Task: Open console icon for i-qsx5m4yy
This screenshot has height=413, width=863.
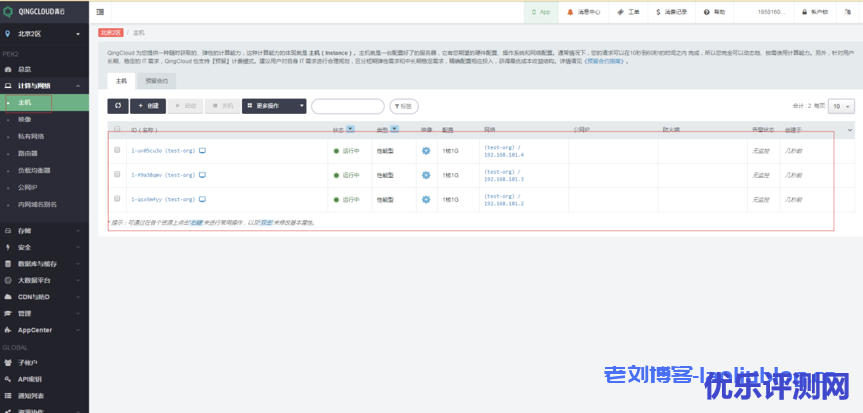Action: coord(203,199)
